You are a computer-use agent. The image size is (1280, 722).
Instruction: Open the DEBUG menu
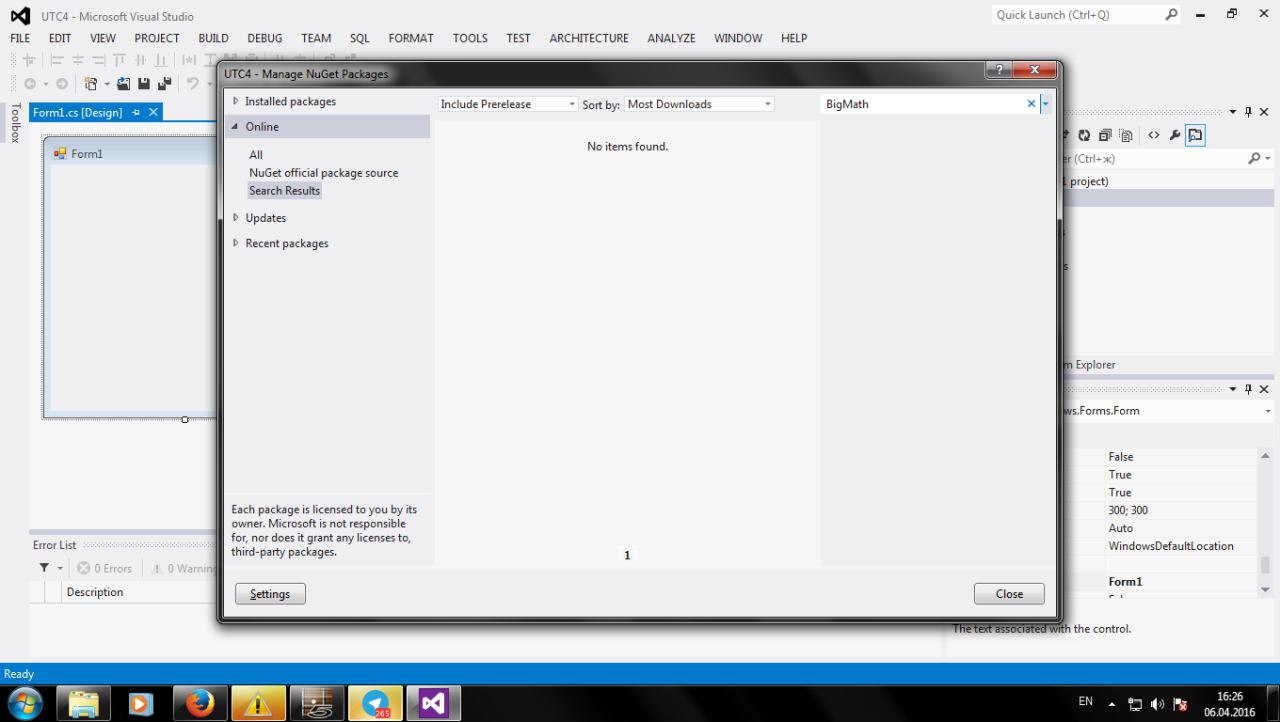[265, 38]
